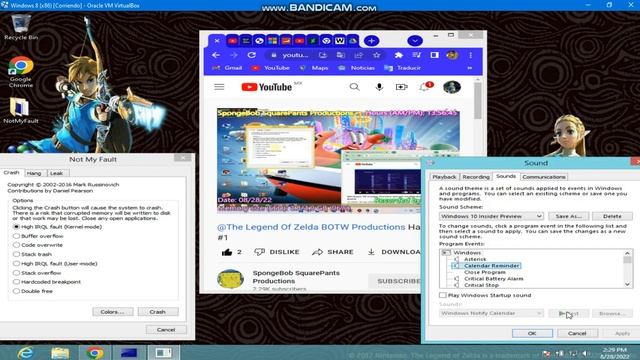Open the Chrome three-dot menu
This screenshot has width=640, height=360.
[x=471, y=55]
